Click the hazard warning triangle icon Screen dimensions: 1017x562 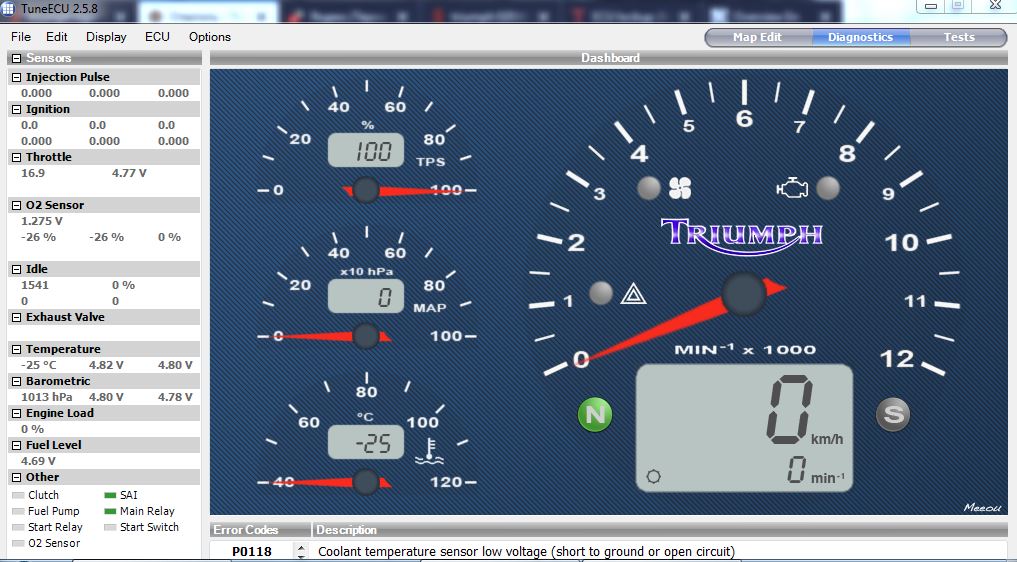click(631, 294)
